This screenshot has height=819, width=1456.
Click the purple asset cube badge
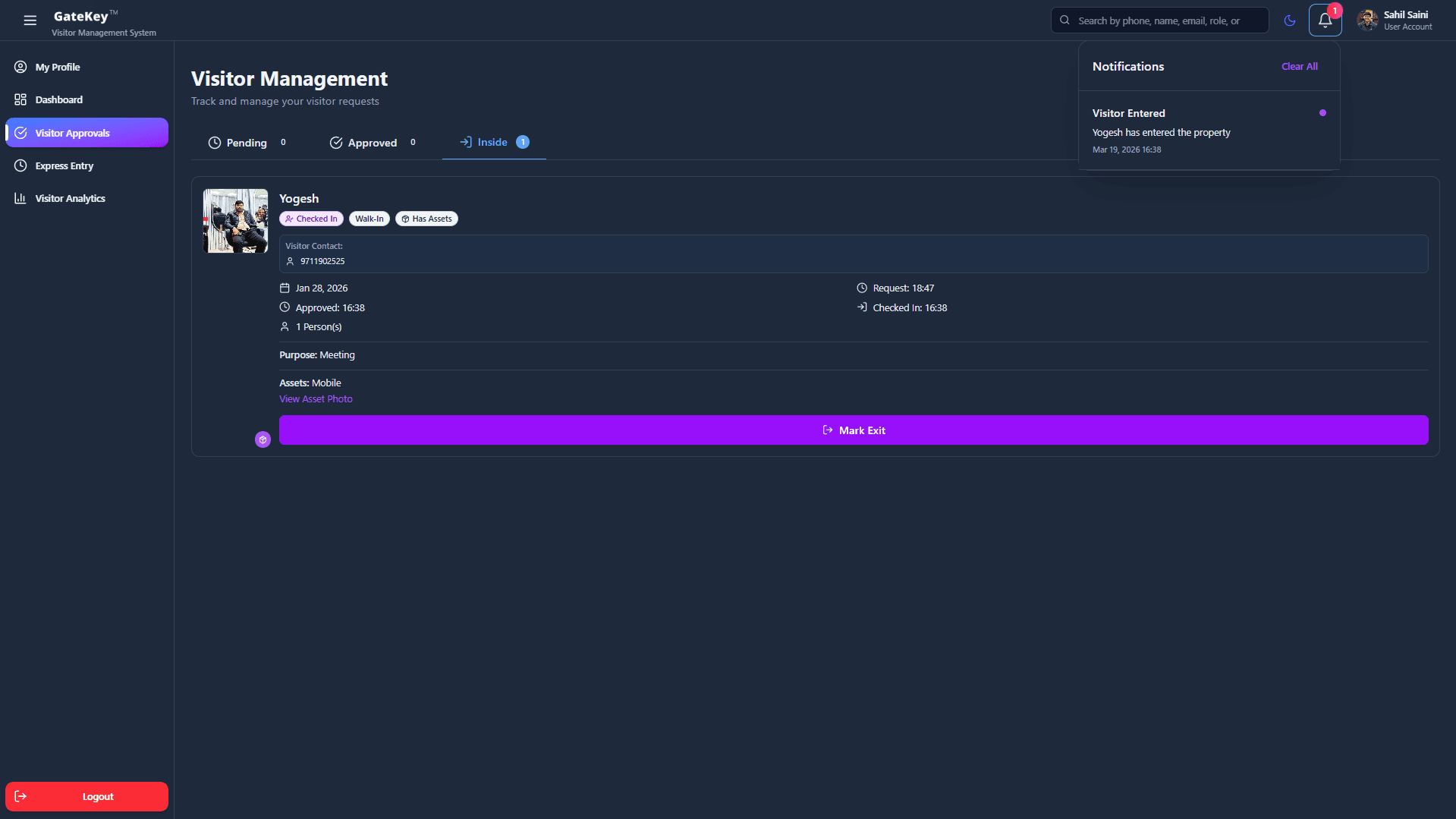pos(263,439)
